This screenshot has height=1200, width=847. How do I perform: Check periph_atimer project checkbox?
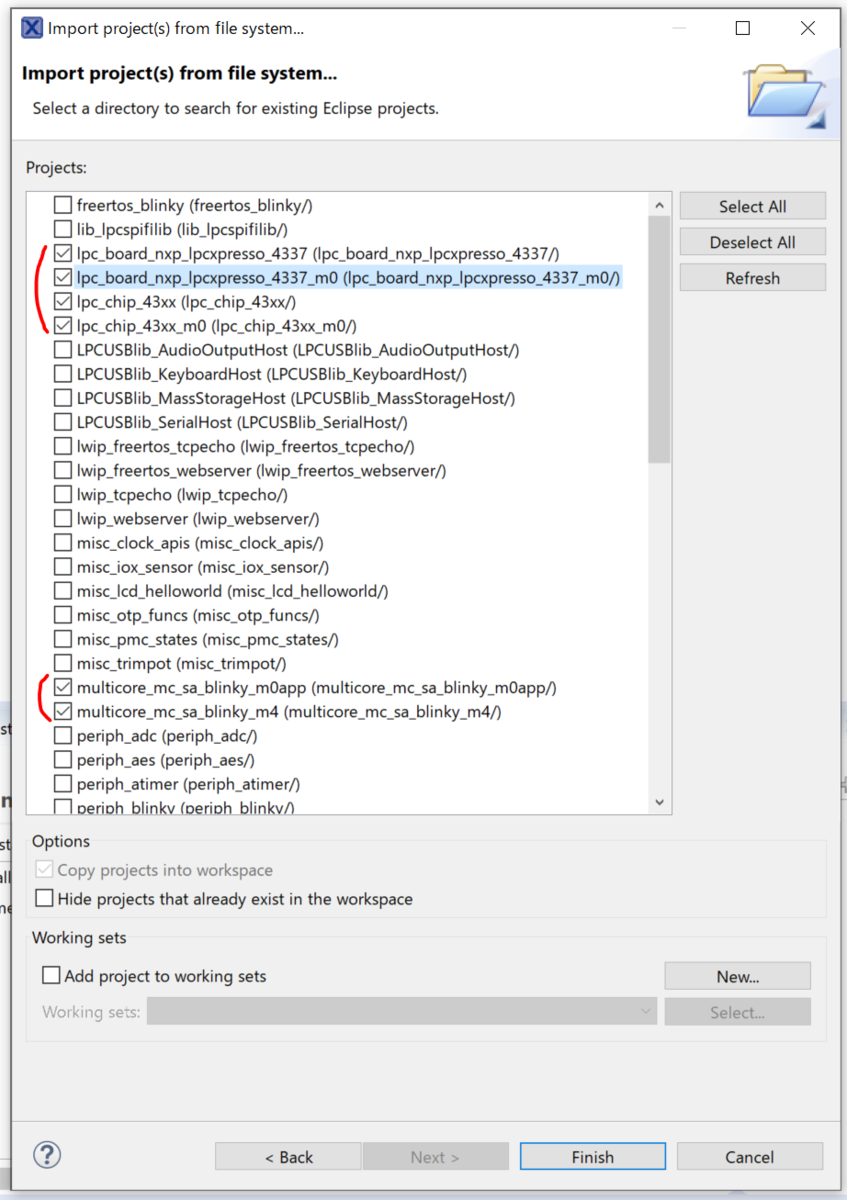(x=63, y=784)
